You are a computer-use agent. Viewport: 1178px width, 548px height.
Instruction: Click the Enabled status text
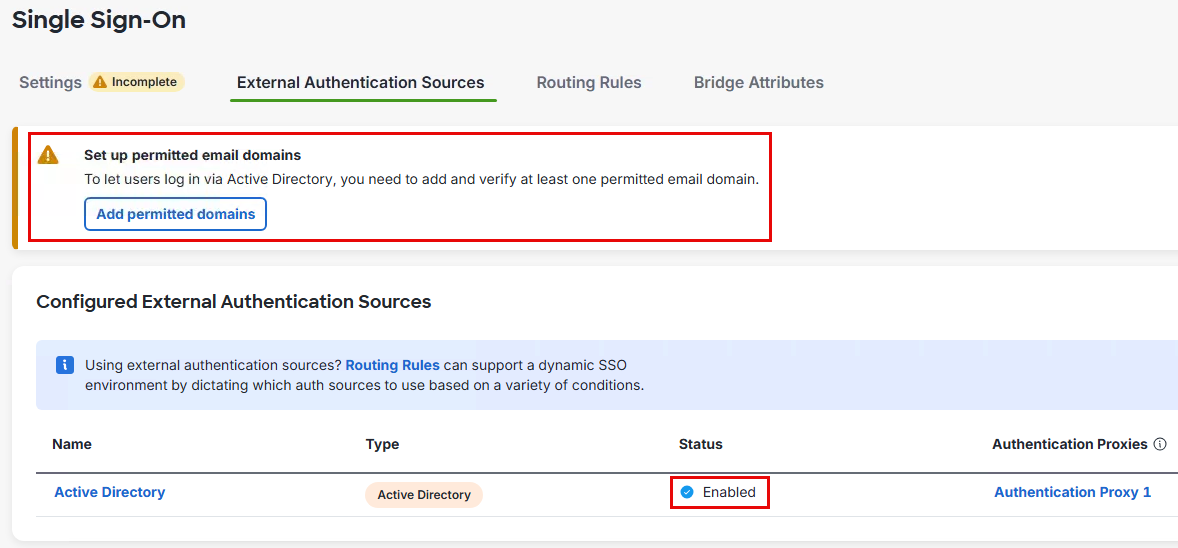click(x=729, y=492)
